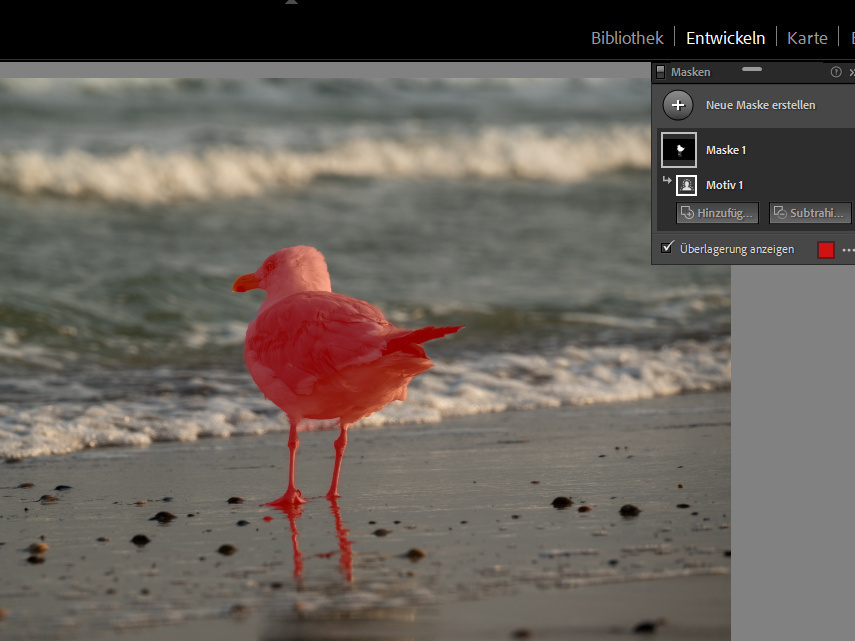Switch to the Bibliothek module
This screenshot has width=855, height=641.
[627, 38]
